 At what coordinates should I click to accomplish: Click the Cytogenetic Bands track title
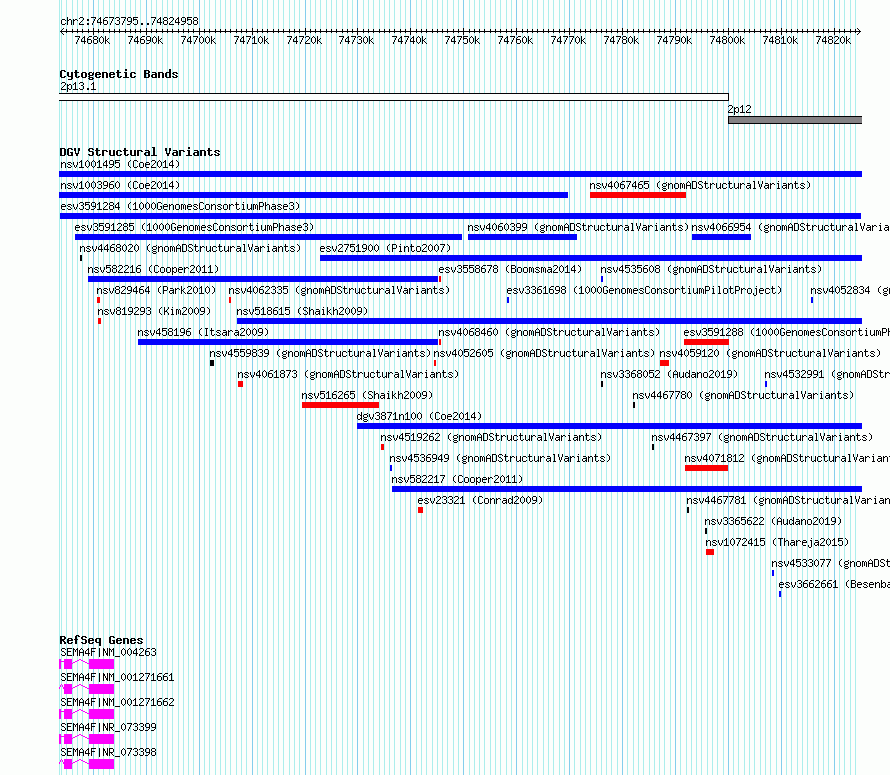pos(119,74)
